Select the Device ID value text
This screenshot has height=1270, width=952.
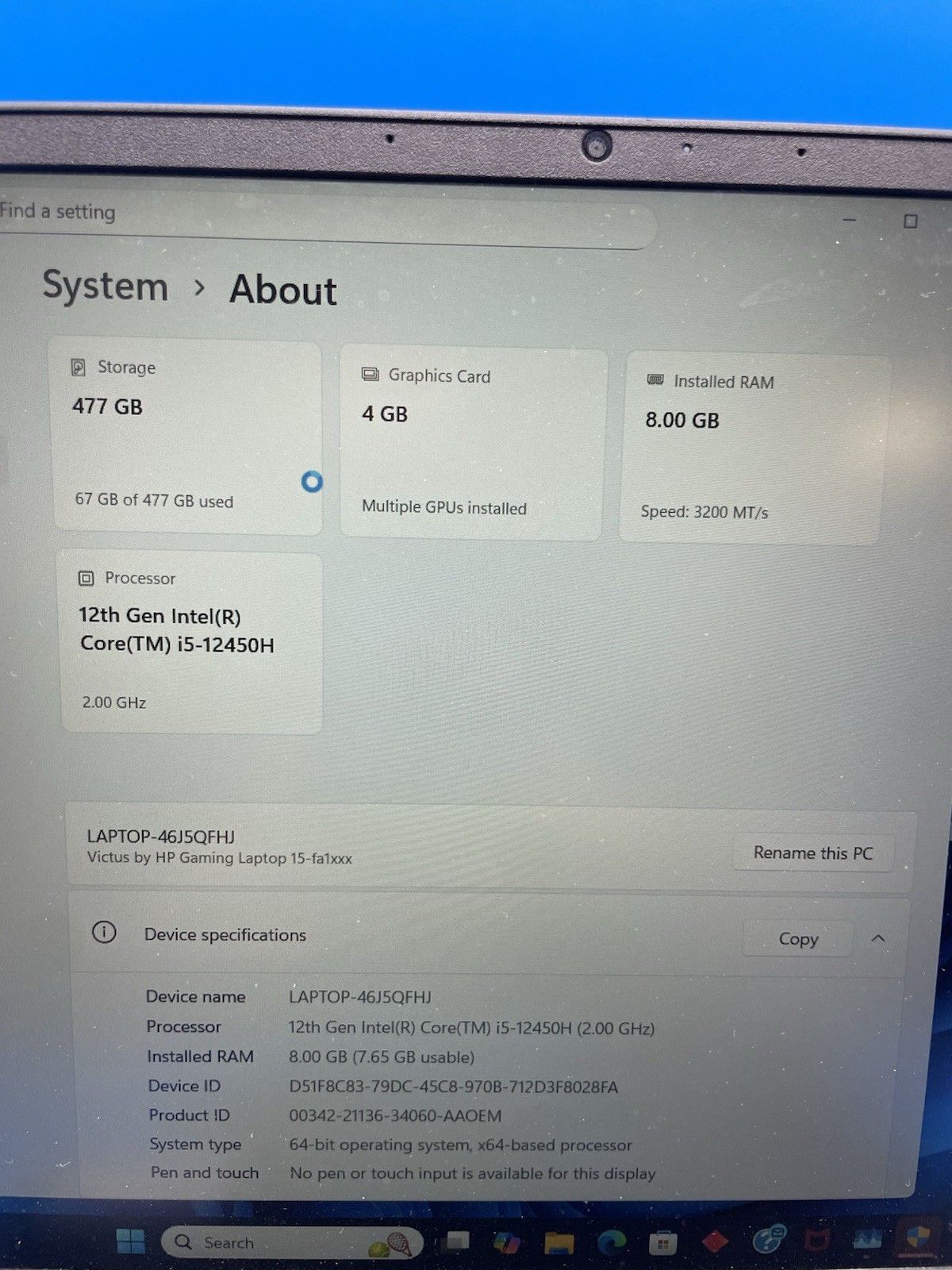coord(453,1087)
